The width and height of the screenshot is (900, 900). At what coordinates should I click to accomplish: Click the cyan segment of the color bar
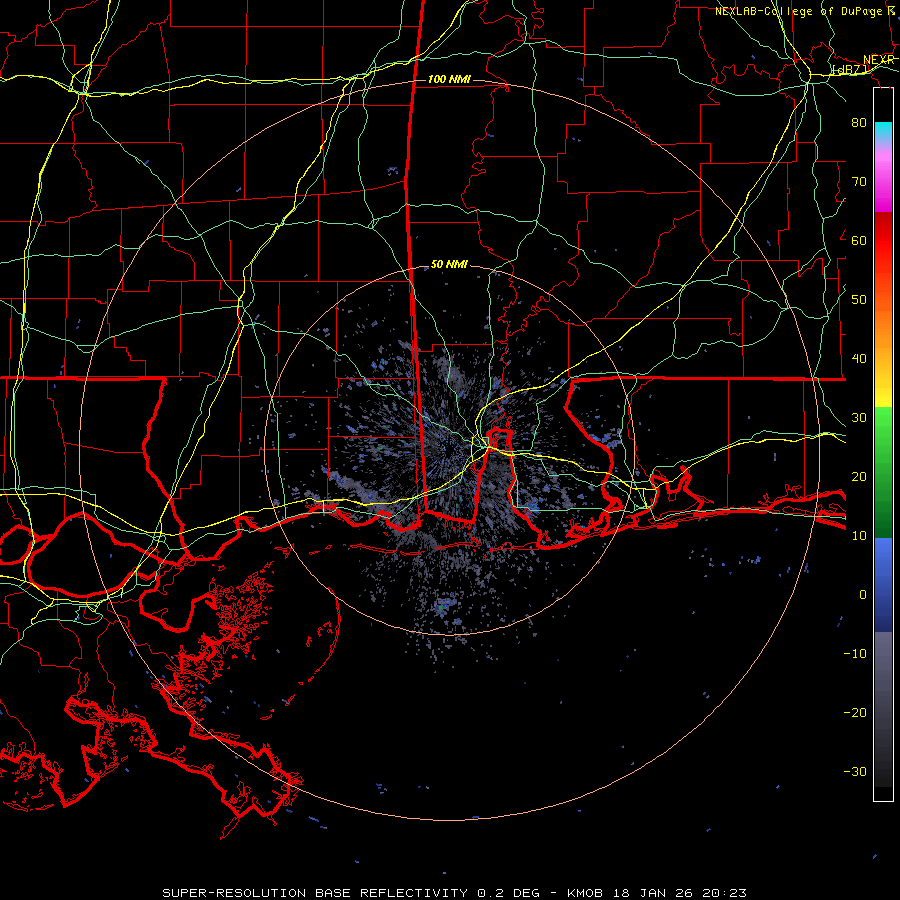[883, 132]
